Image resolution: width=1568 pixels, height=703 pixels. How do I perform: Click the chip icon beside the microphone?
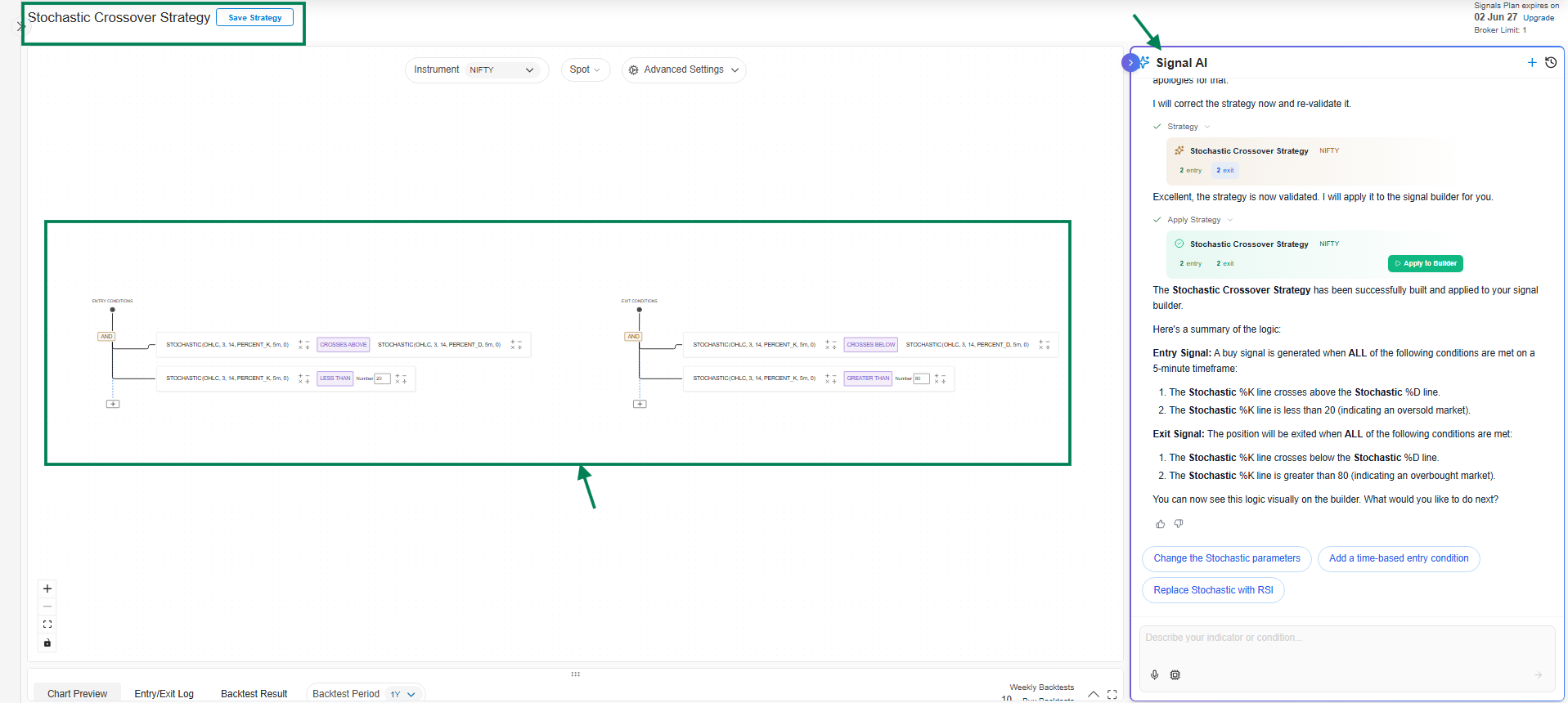click(x=1175, y=675)
